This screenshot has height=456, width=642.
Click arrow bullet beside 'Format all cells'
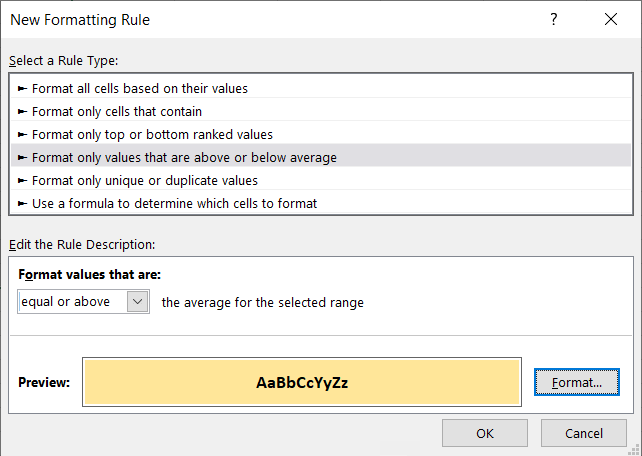pyautogui.click(x=23, y=88)
